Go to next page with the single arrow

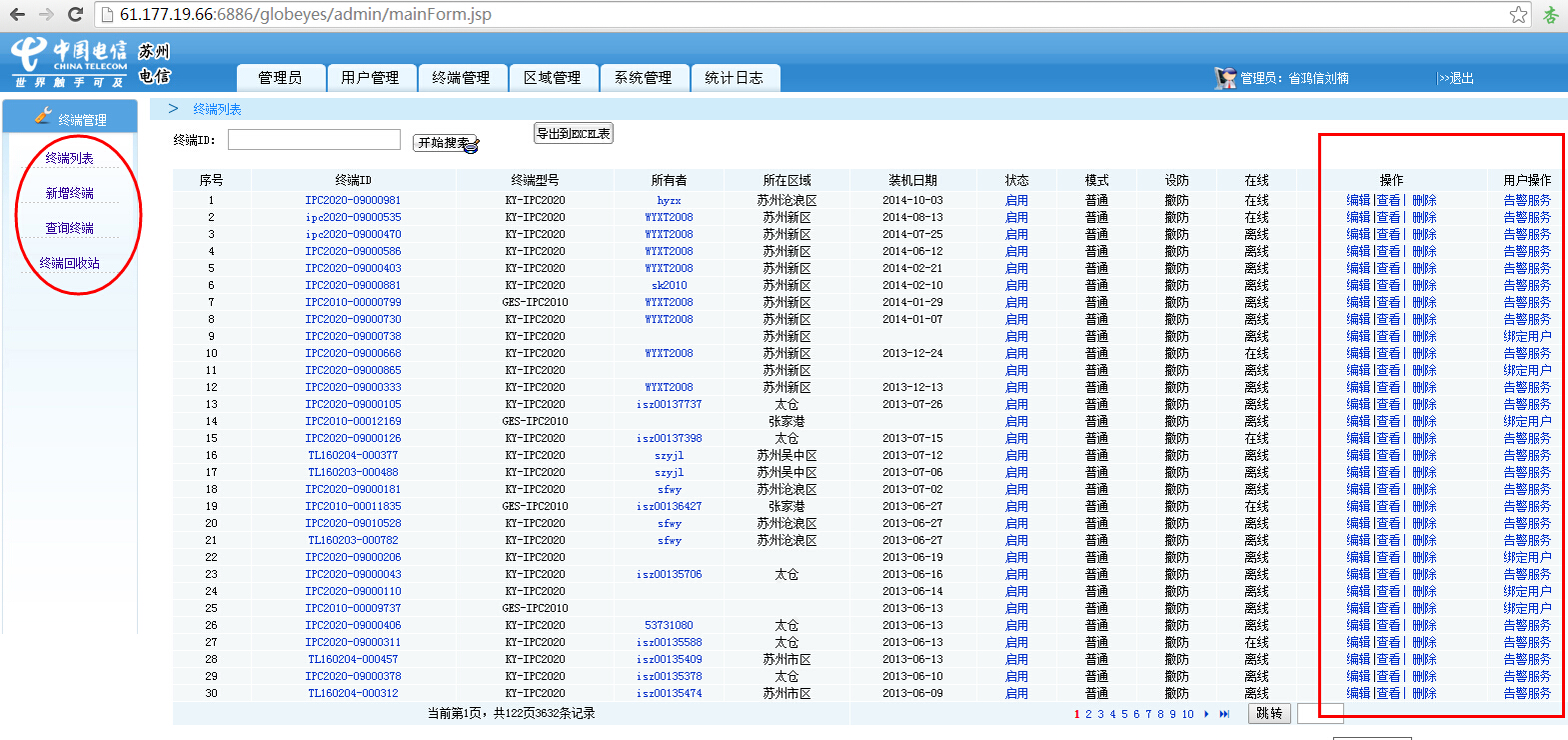pos(1207,714)
